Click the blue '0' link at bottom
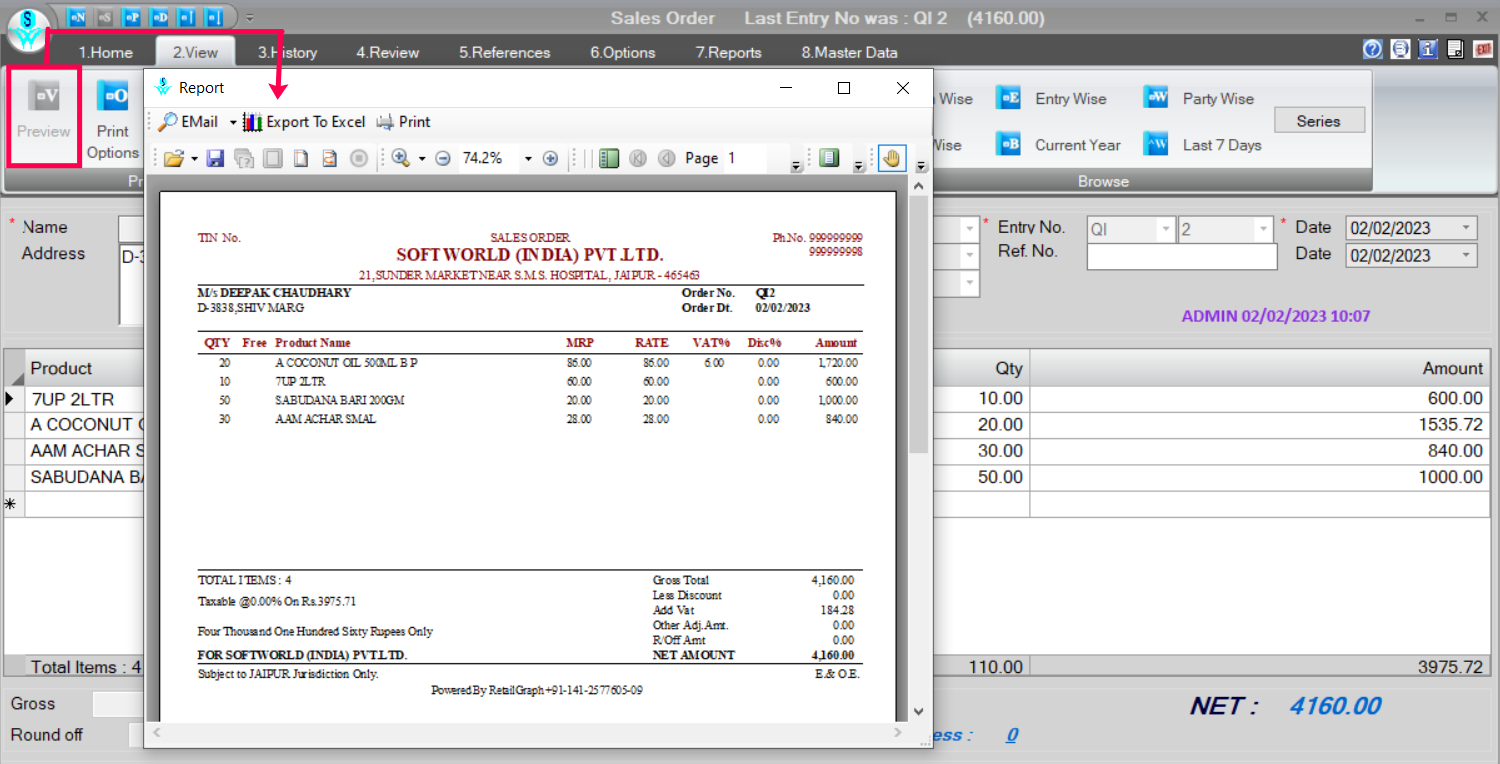The image size is (1500, 764). point(1012,735)
